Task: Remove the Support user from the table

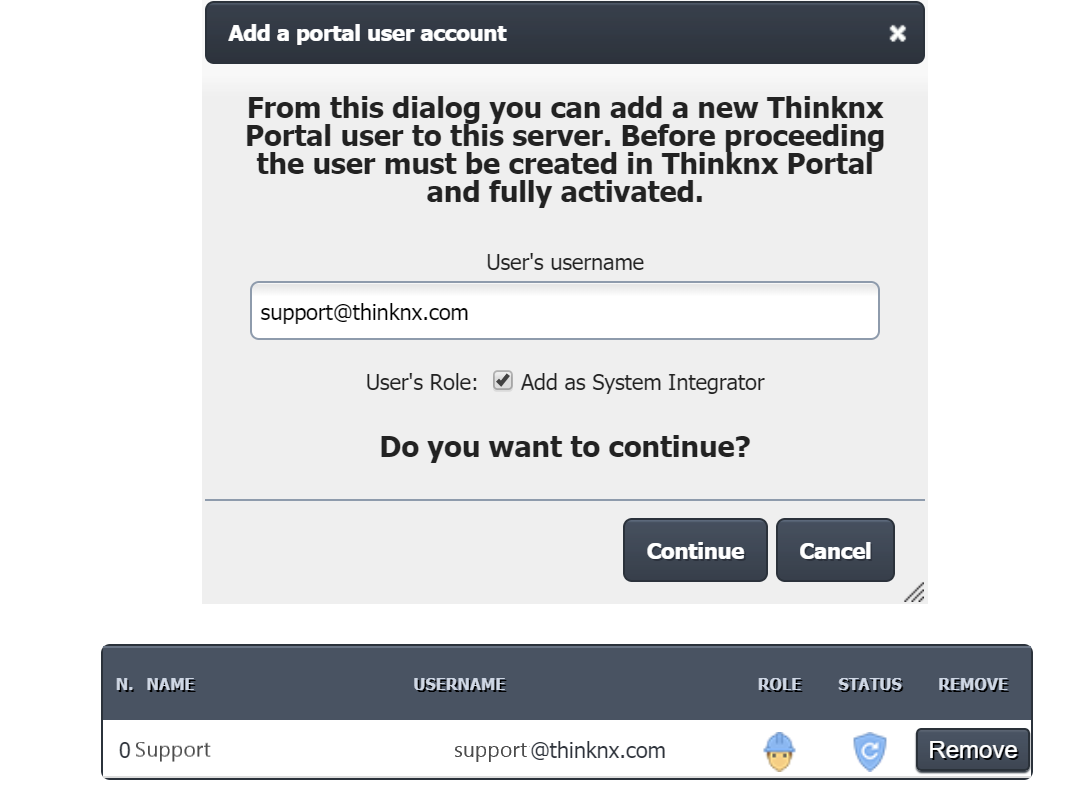Action: tap(972, 750)
